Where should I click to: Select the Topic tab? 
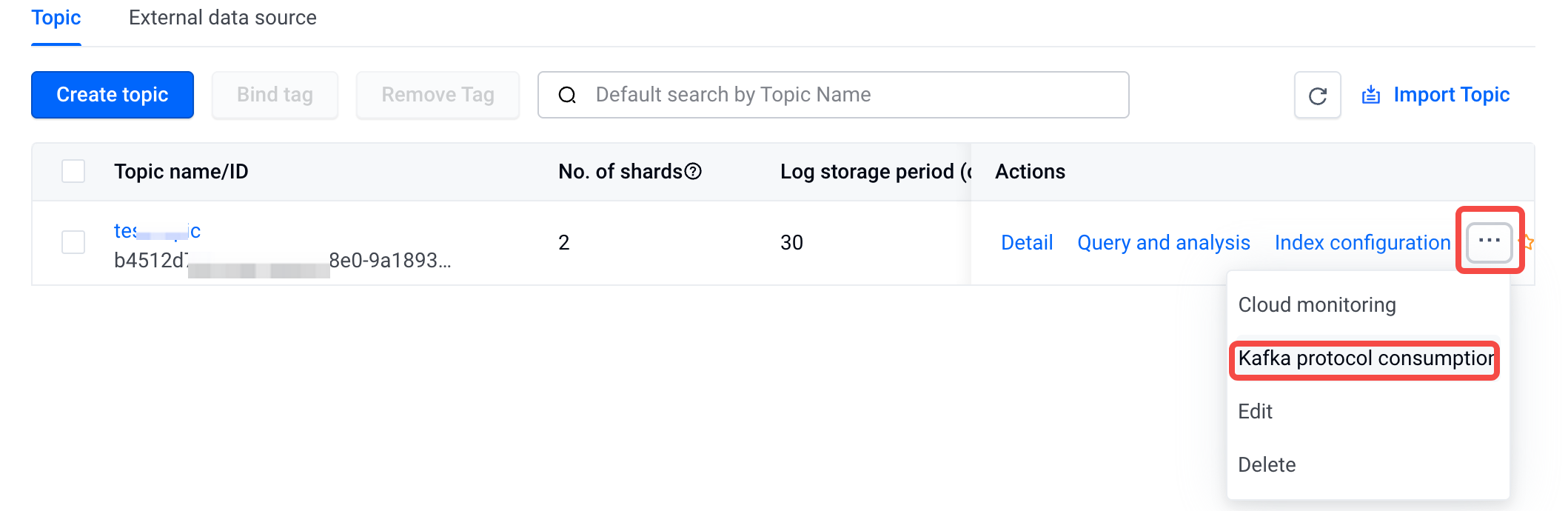point(56,18)
